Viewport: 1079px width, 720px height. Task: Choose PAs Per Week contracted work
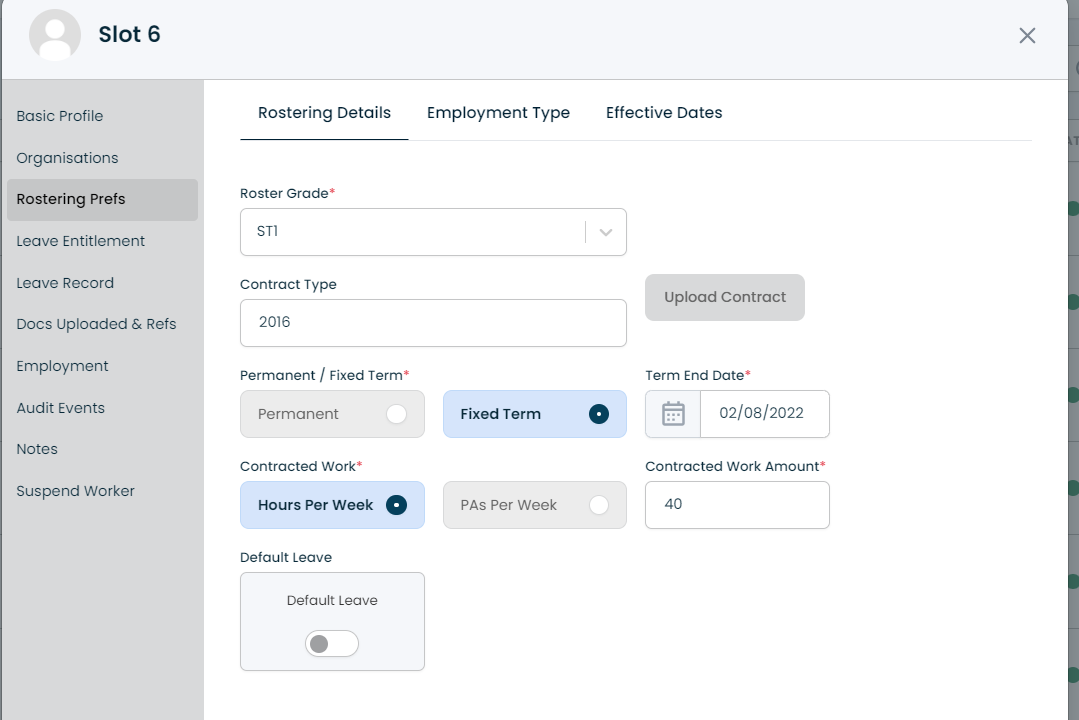point(535,505)
